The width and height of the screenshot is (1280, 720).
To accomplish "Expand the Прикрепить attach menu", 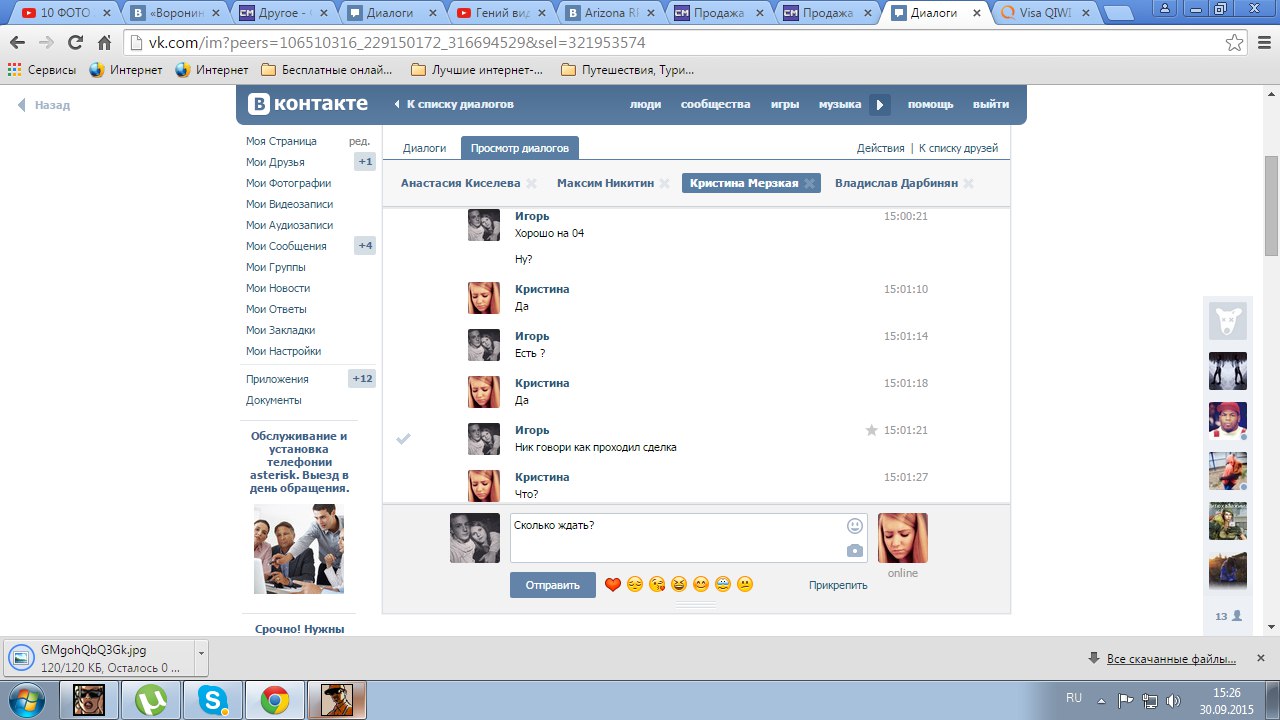I will point(838,585).
